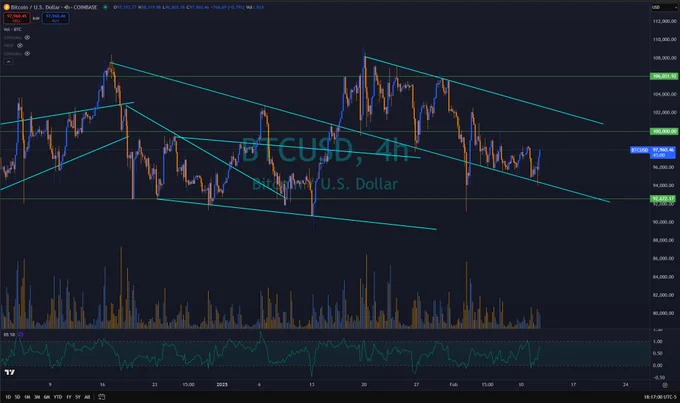Select the 5D time range
This screenshot has height=403, width=680.
[17, 397]
